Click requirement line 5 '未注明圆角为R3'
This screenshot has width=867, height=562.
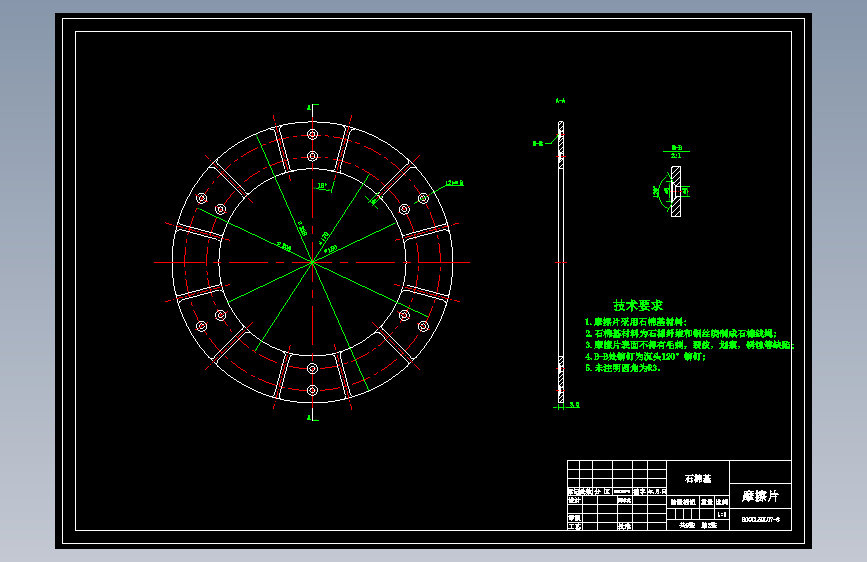point(623,368)
